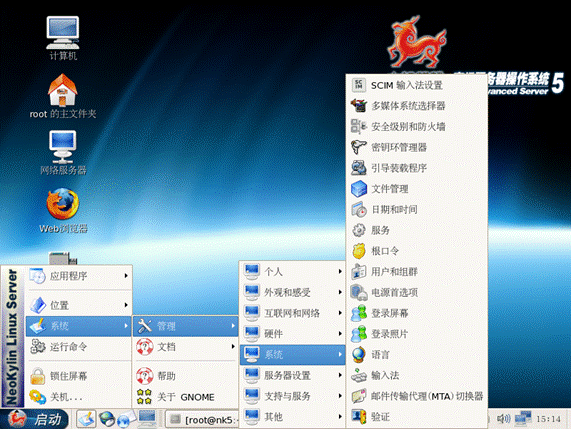Image resolution: width=571 pixels, height=429 pixels.
Task: Click the 电源首选项 icon
Action: [359, 292]
